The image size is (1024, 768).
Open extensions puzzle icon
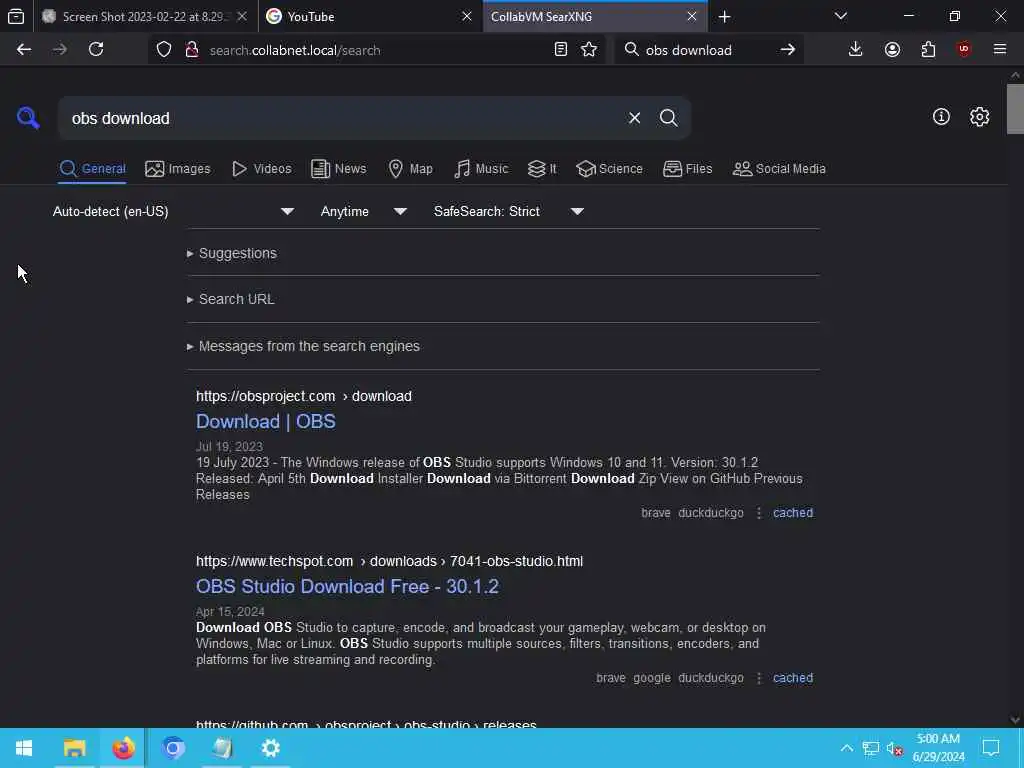(x=928, y=50)
